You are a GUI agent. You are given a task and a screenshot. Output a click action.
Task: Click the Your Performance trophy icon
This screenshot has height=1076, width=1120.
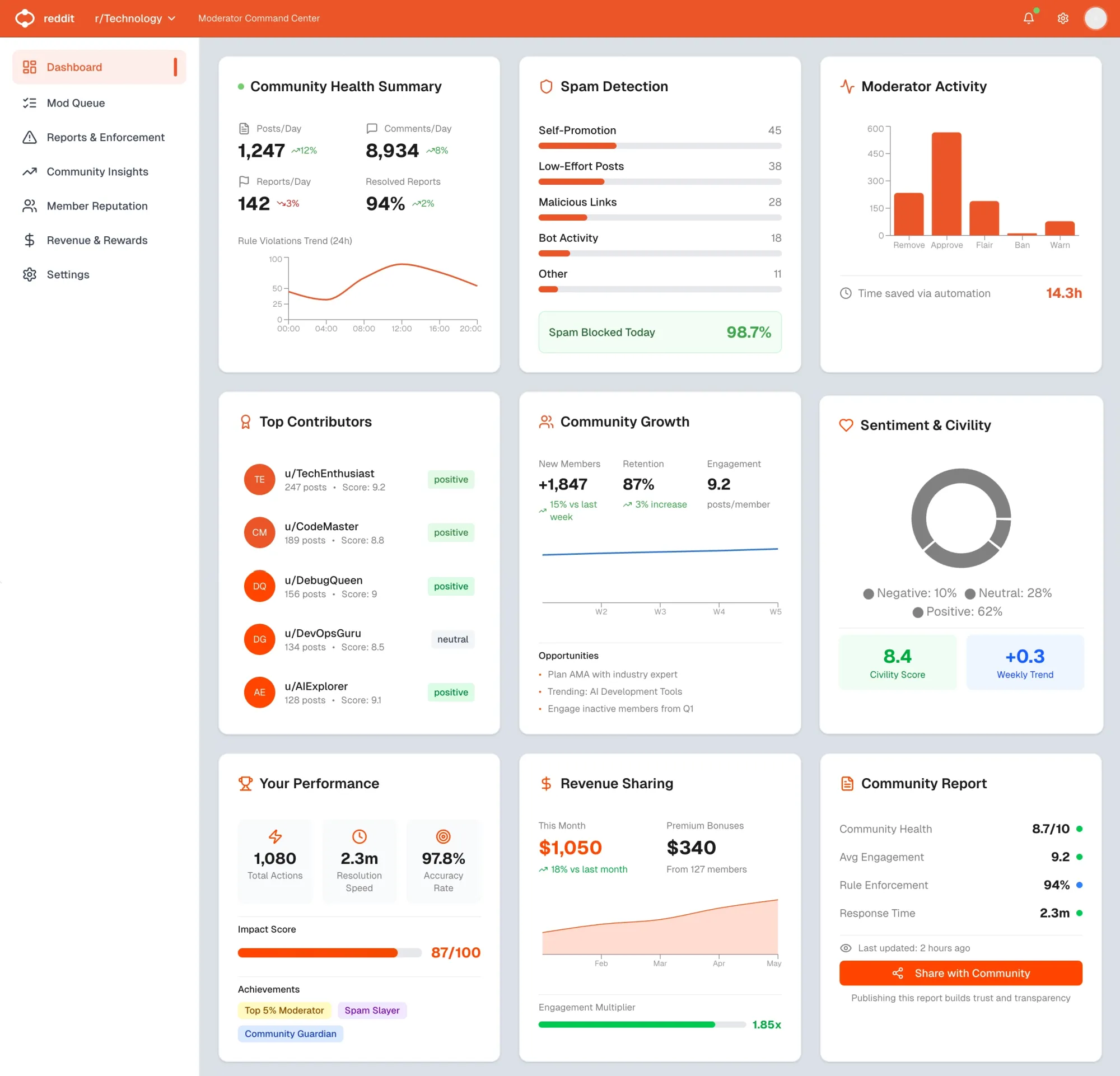click(245, 783)
